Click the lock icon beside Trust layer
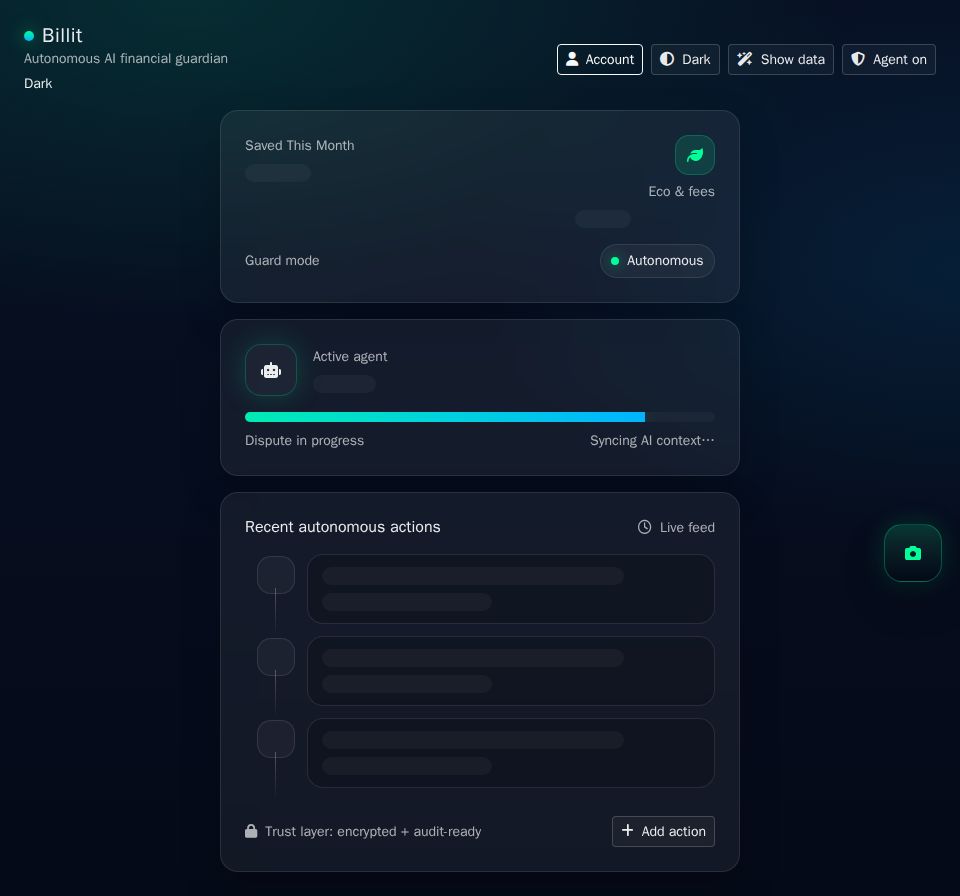960x896 pixels. 252,831
